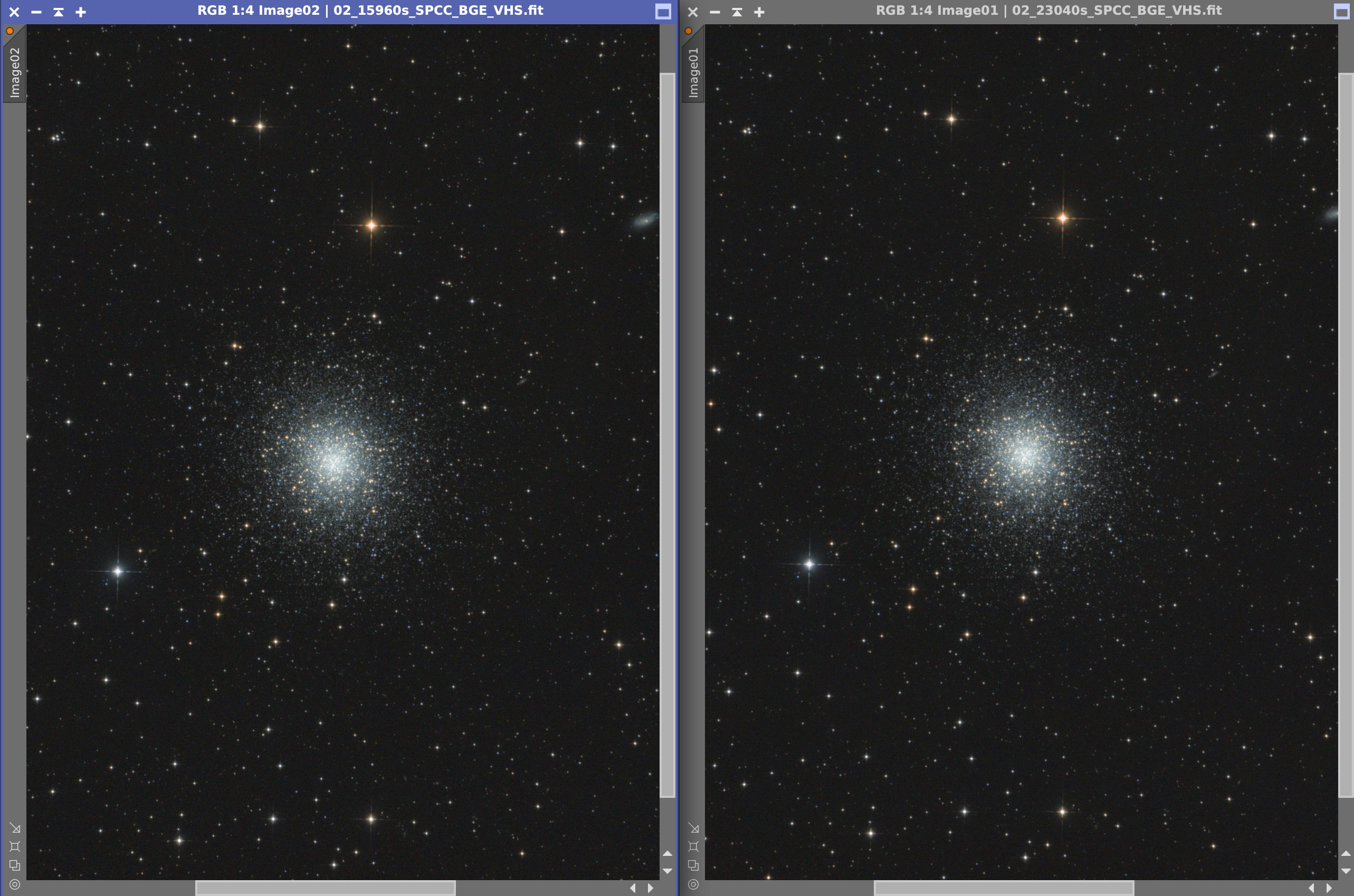
Task: Click the scroll-right arrow in Image01 window
Action: 1329,888
